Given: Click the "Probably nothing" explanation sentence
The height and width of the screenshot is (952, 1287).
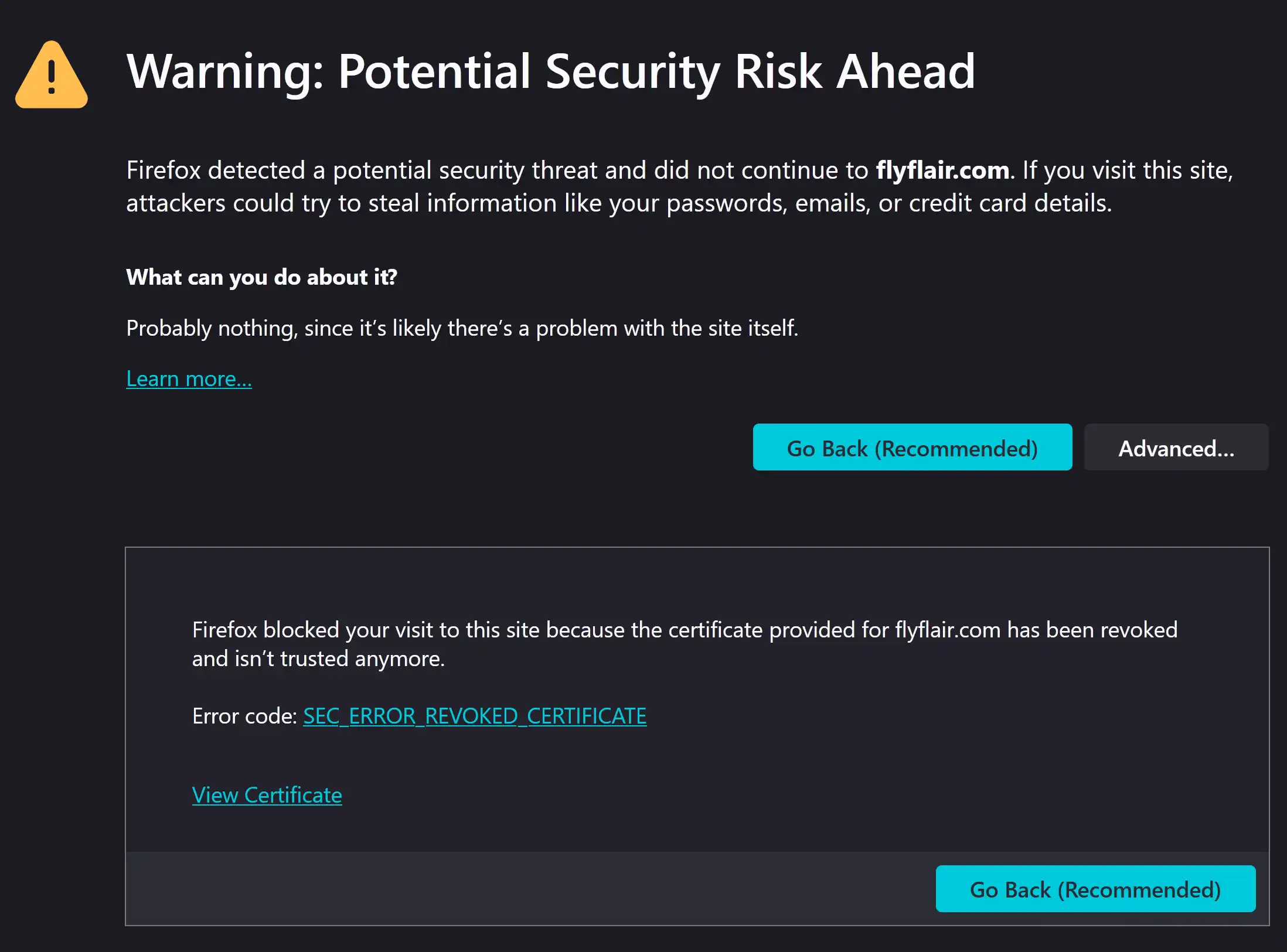Looking at the screenshot, I should coord(462,328).
